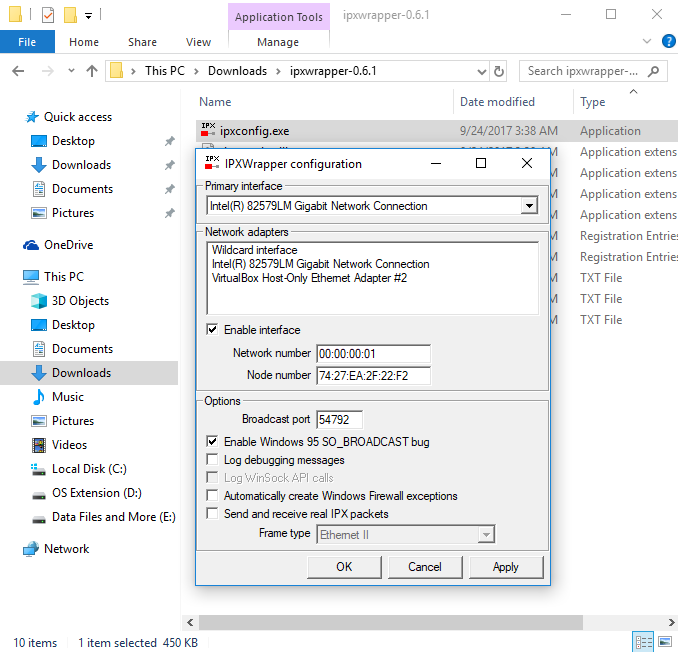
Task: Tick Send and receive real IPX packets
Action: pos(212,514)
